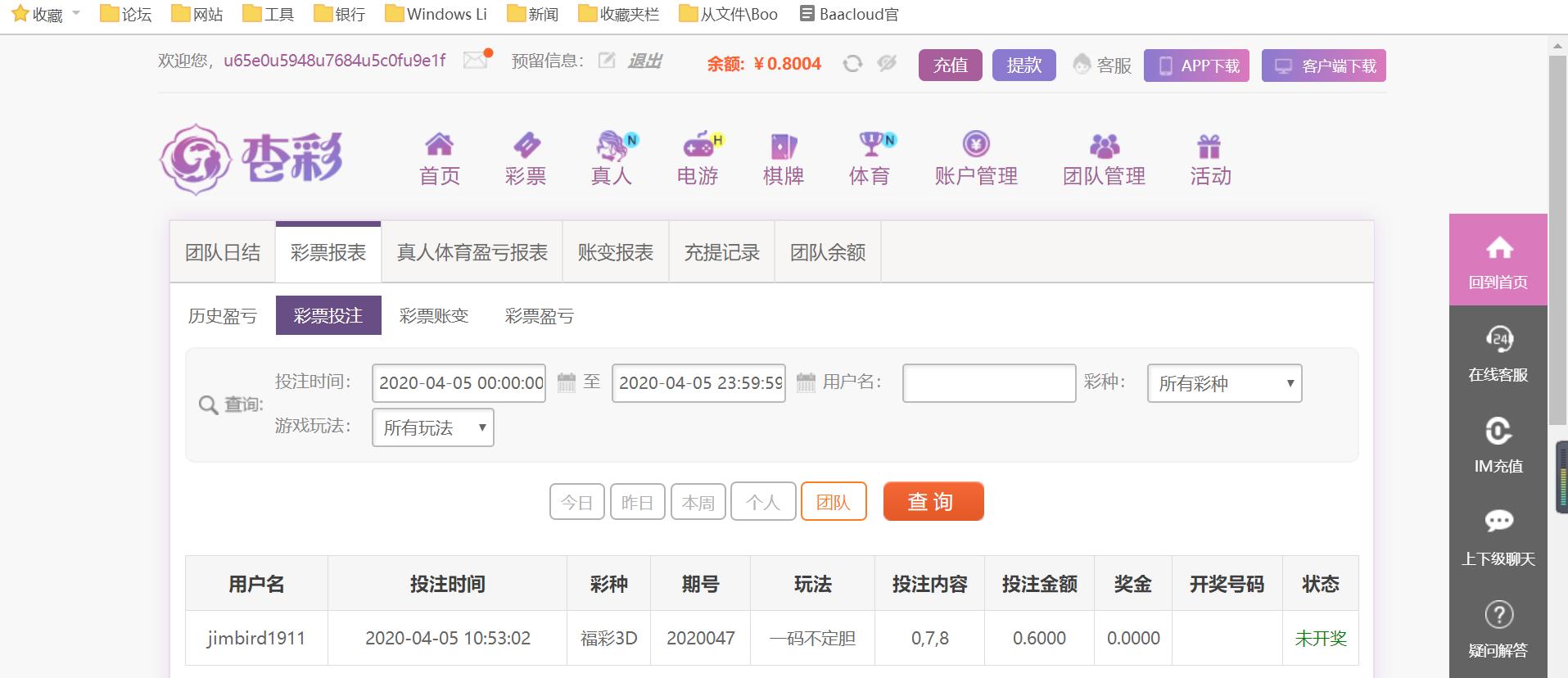Click the 充值 deposit button
1568x678 pixels.
(951, 65)
